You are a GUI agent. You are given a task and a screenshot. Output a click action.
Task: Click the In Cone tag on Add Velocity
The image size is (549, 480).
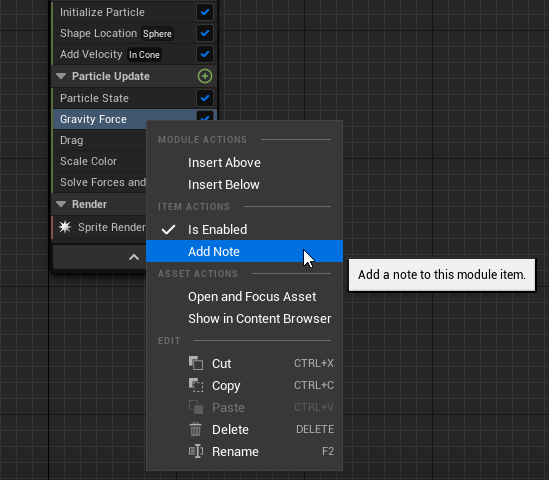144,55
